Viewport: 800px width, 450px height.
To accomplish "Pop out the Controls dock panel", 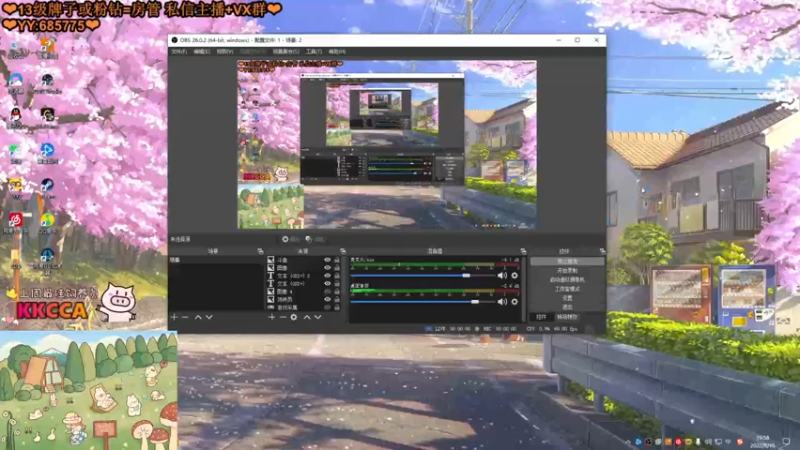I will [x=603, y=252].
